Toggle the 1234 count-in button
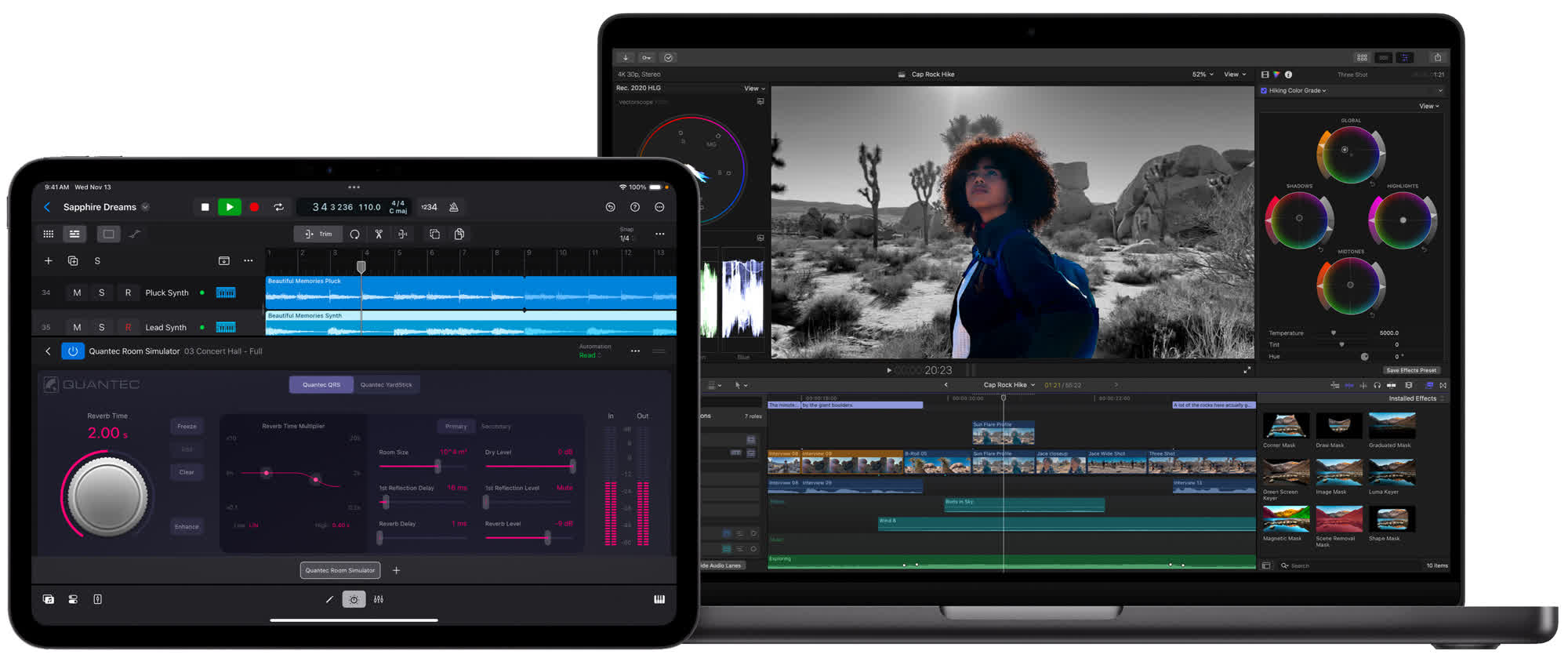The width and height of the screenshot is (1568, 658). point(429,207)
